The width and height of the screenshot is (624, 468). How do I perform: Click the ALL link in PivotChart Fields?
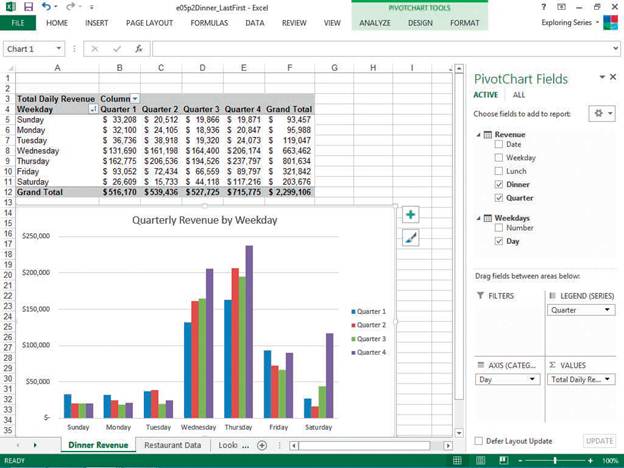(519, 95)
